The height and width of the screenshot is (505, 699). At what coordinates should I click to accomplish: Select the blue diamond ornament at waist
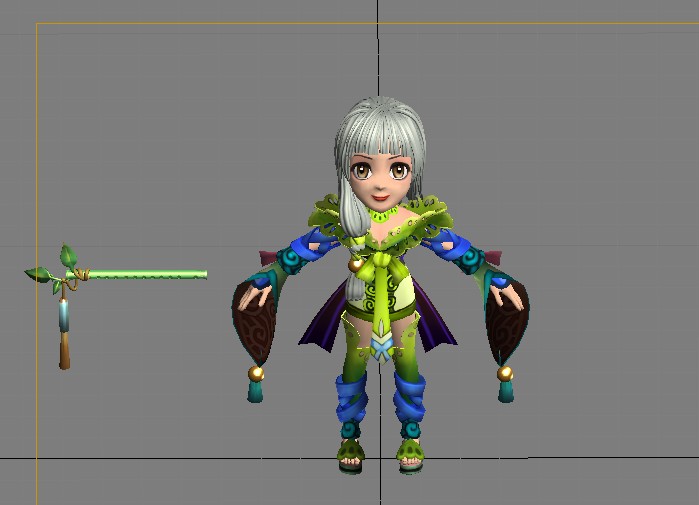(381, 347)
